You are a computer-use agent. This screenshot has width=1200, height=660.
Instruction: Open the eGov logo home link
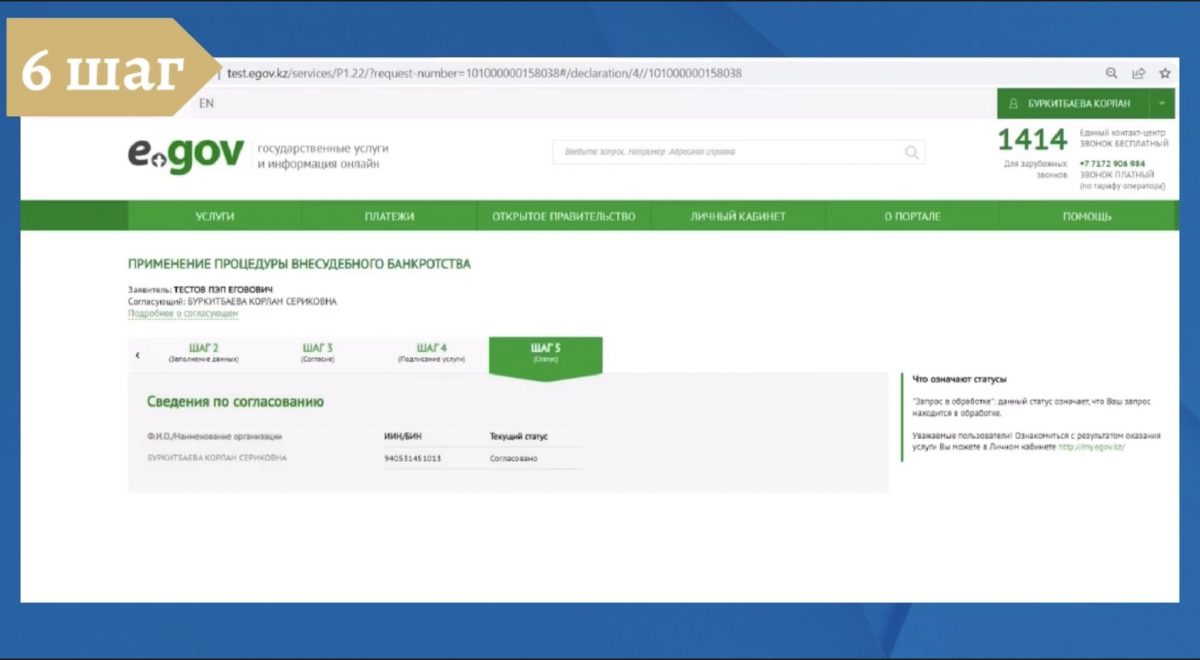[x=186, y=154]
